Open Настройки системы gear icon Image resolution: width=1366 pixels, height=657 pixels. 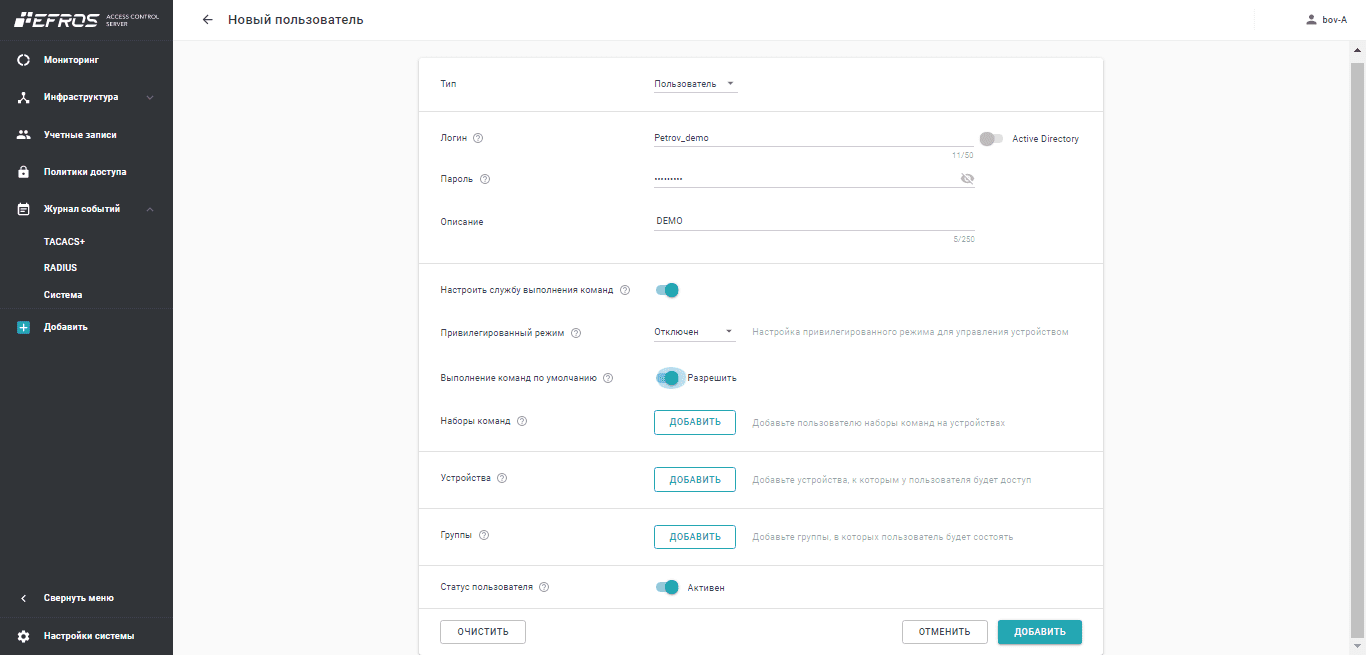[24, 636]
